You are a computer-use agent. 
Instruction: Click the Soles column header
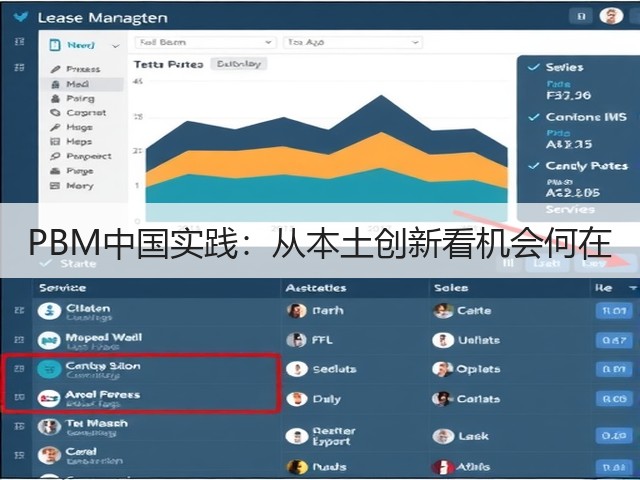(451, 288)
